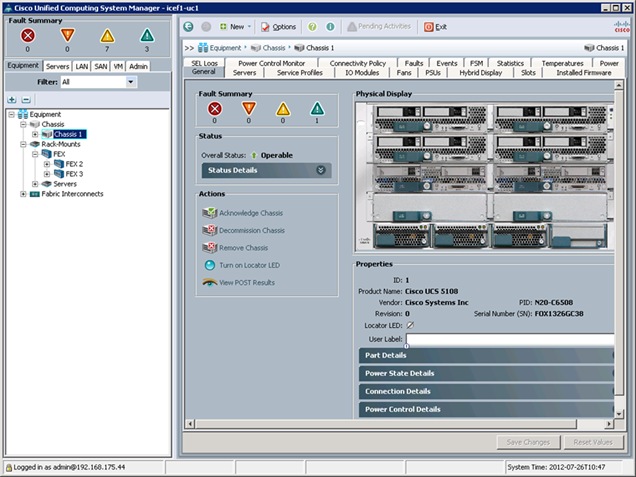Switch to the Servers navigation tab
The image size is (636, 477).
[x=57, y=66]
